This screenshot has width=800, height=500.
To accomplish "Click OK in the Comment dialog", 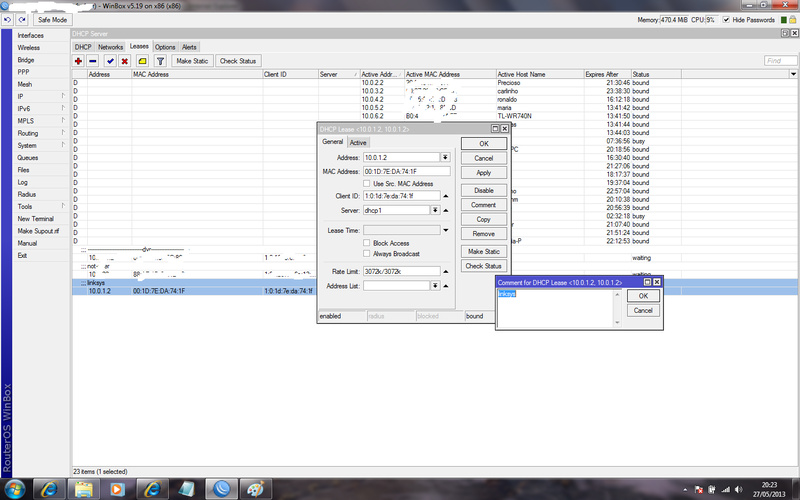I will tap(643, 296).
